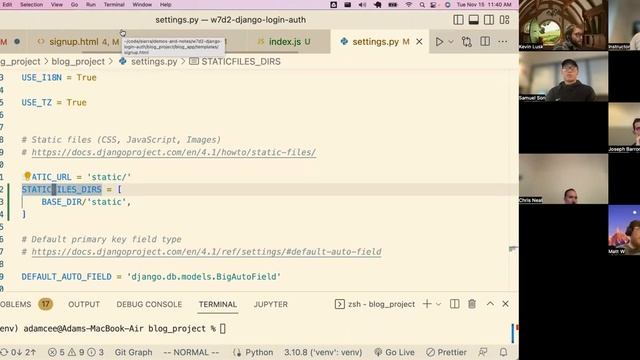Click the Problems count badge 17
Viewport: 640px width, 360px height.
coord(45,304)
